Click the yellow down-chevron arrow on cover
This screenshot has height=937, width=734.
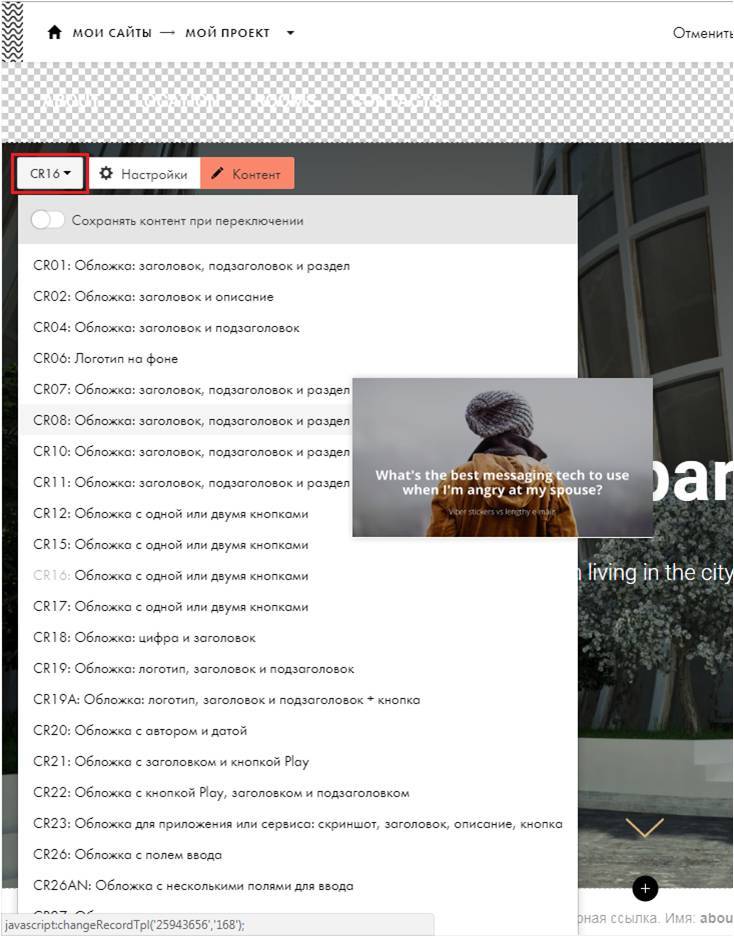[644, 828]
